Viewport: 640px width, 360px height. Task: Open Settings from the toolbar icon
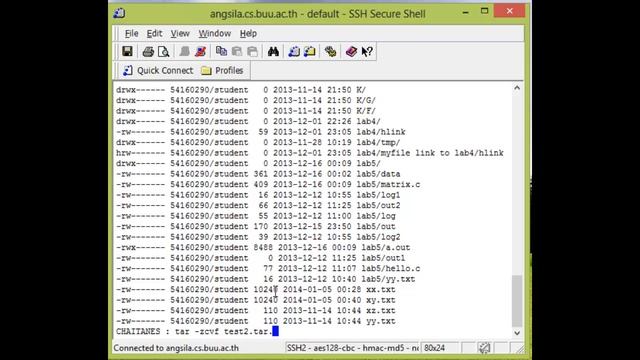[331, 51]
